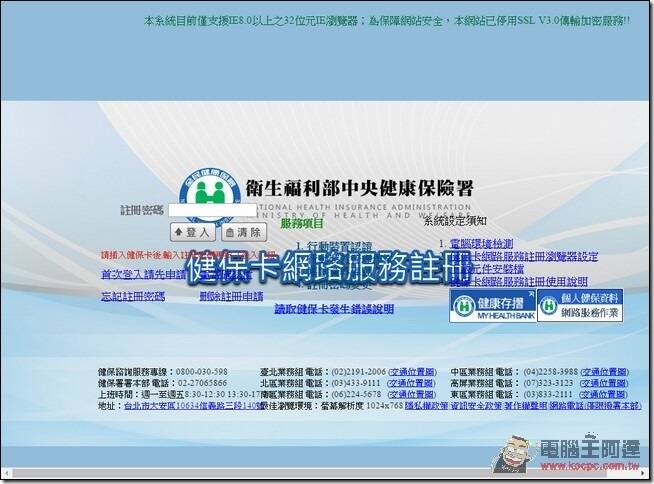Open 中區業務組 交通位置圖 link

(x=605, y=372)
